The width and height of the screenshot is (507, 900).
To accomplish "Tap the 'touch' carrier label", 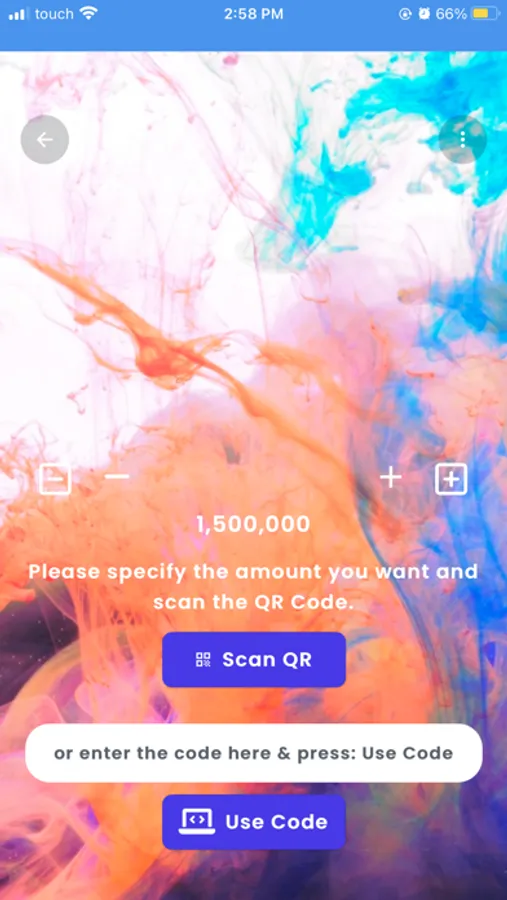I will point(54,14).
